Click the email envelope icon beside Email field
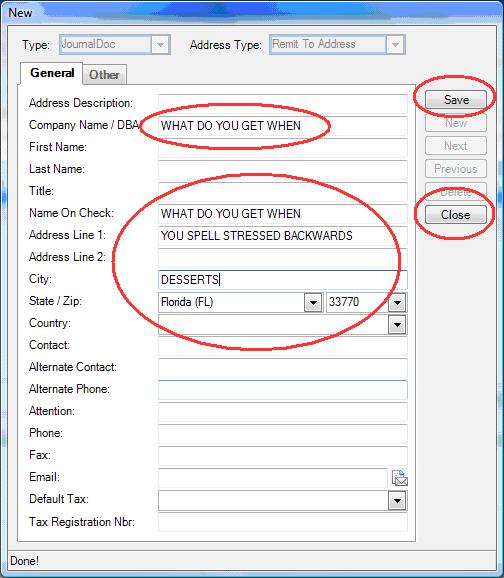 click(x=399, y=478)
